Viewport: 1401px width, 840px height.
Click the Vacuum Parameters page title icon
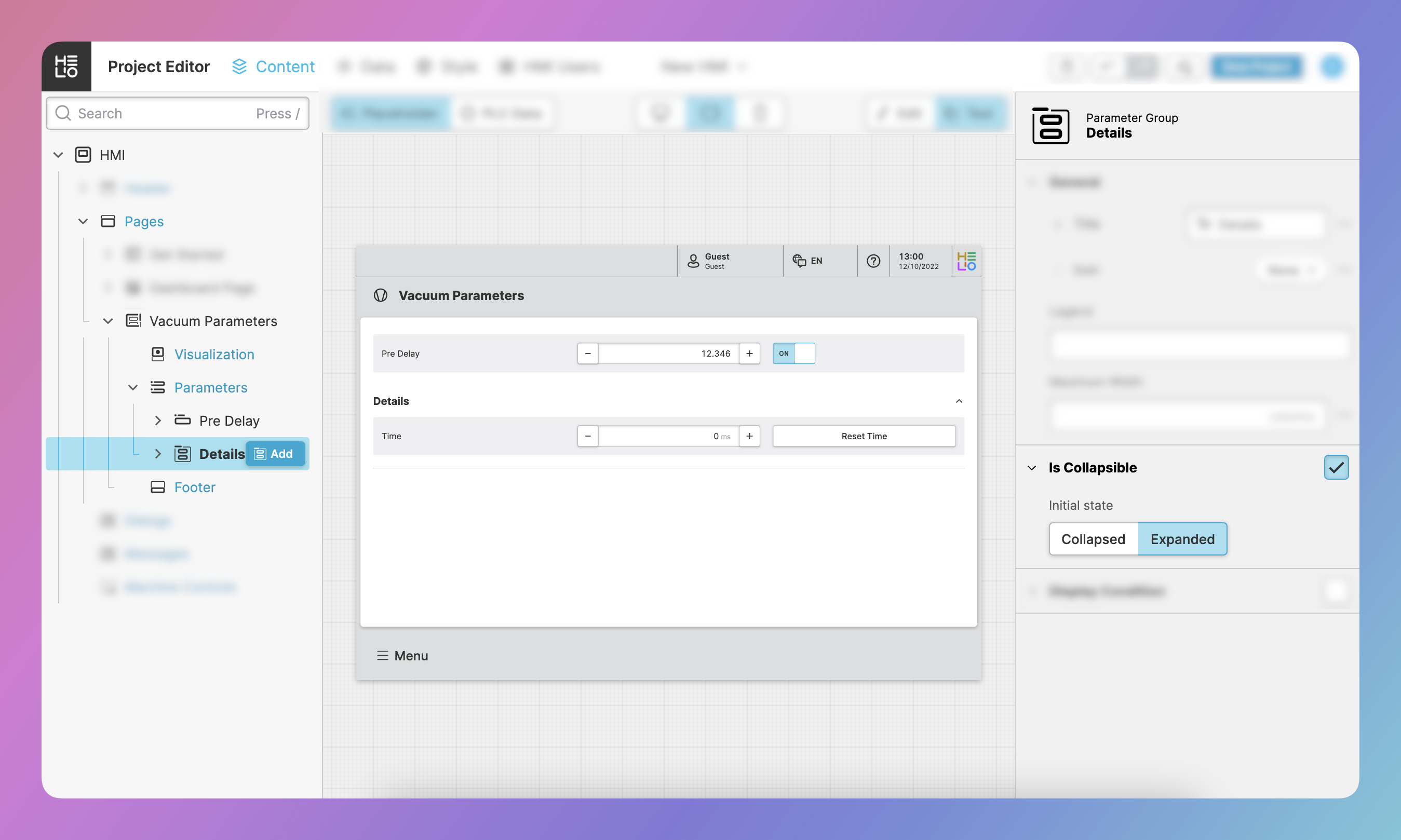pos(381,295)
